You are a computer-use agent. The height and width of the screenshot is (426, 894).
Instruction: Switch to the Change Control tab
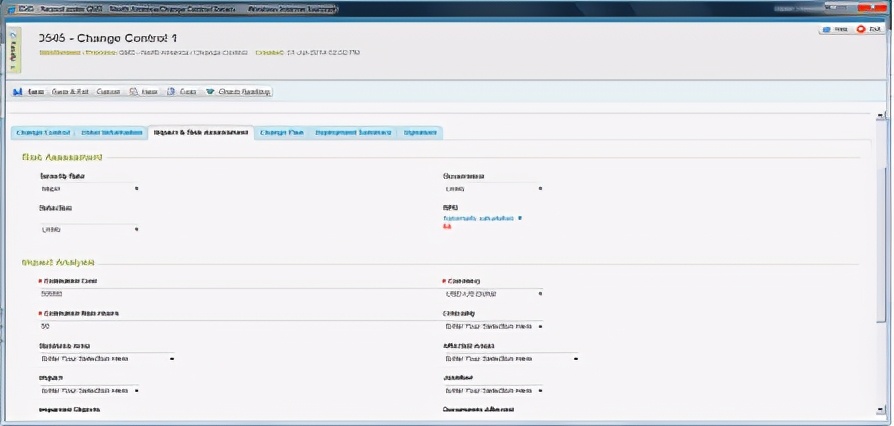coord(43,132)
